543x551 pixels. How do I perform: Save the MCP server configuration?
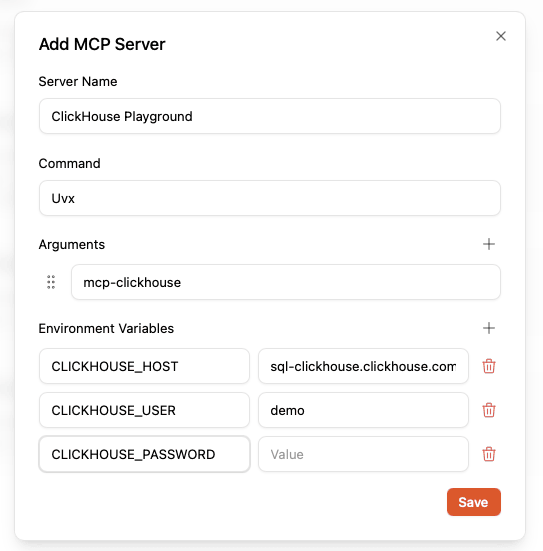tap(473, 502)
